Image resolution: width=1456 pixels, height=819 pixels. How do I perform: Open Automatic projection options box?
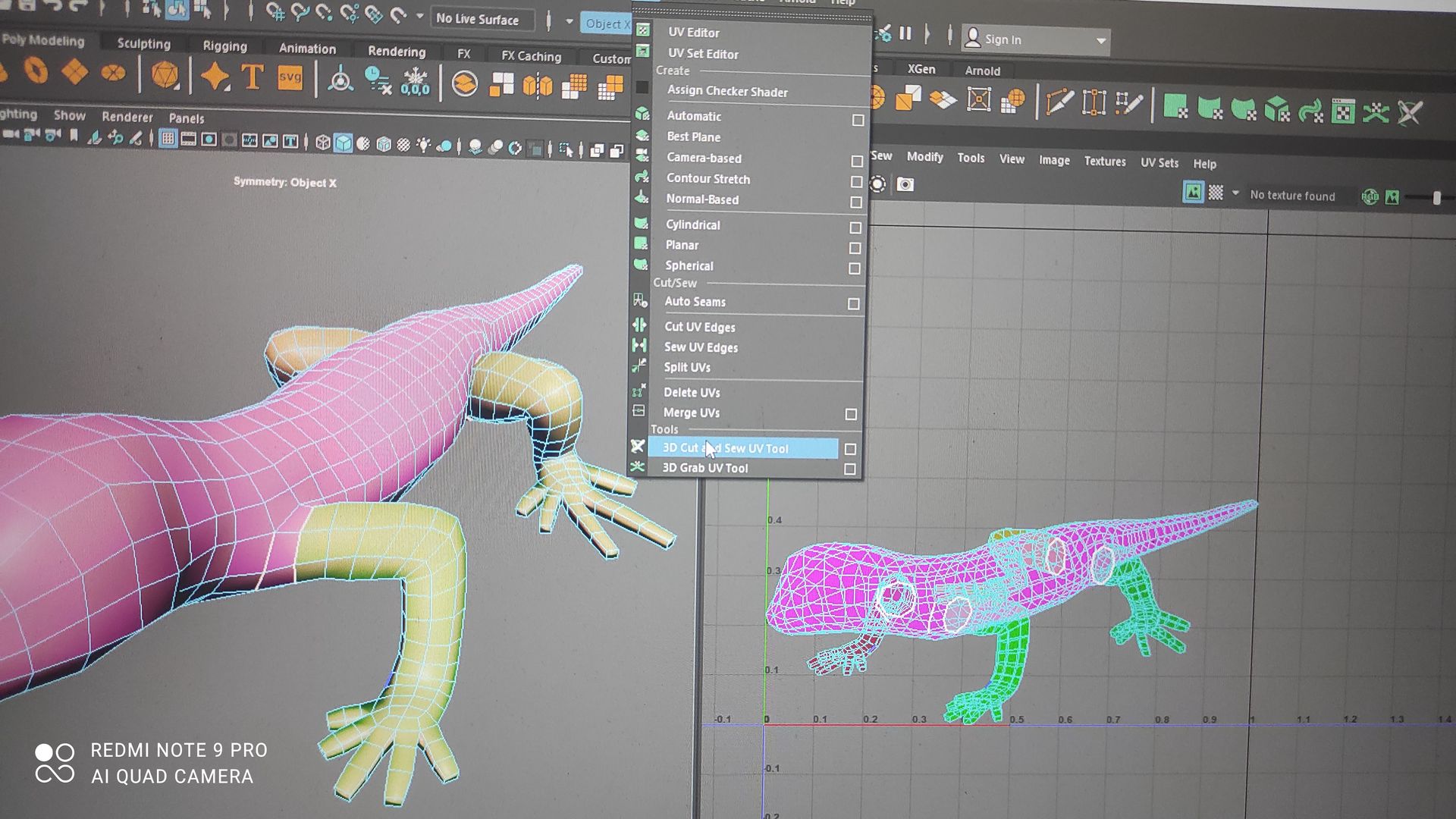click(858, 120)
